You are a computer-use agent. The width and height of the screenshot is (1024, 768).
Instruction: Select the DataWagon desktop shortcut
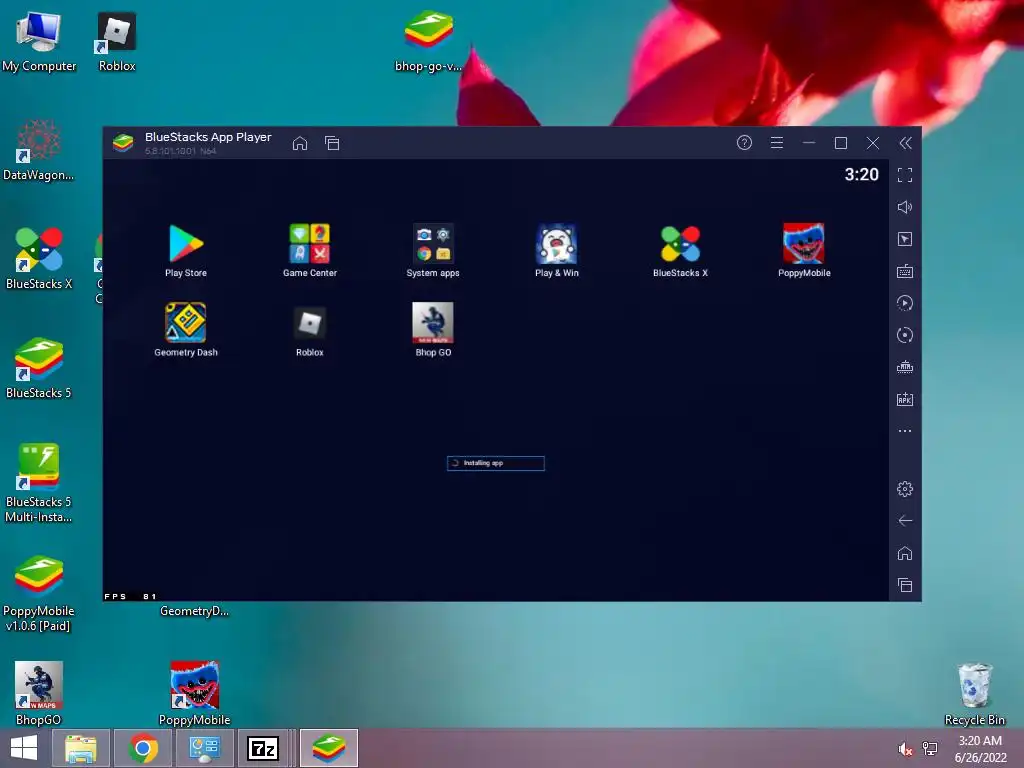[x=39, y=150]
